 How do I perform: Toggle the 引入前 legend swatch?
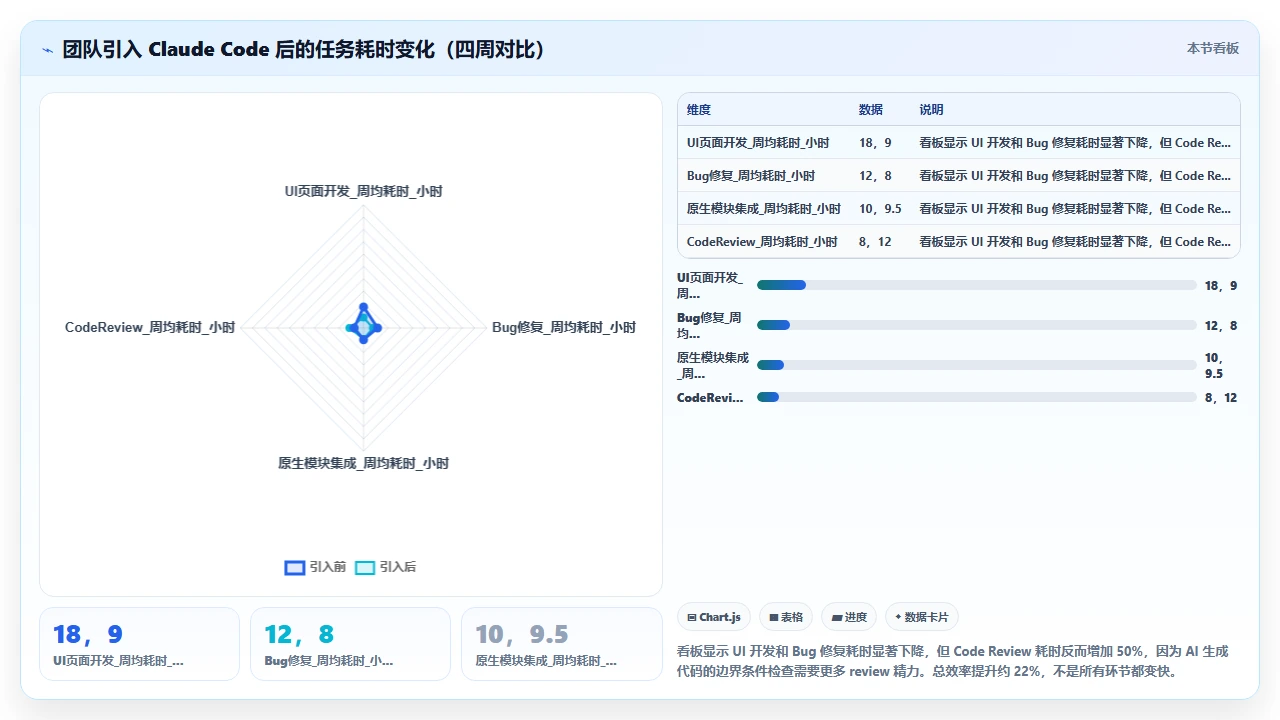pos(295,567)
